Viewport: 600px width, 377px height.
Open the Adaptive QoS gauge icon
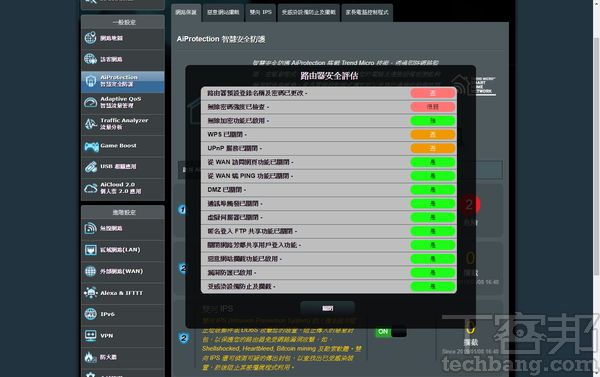[91, 102]
